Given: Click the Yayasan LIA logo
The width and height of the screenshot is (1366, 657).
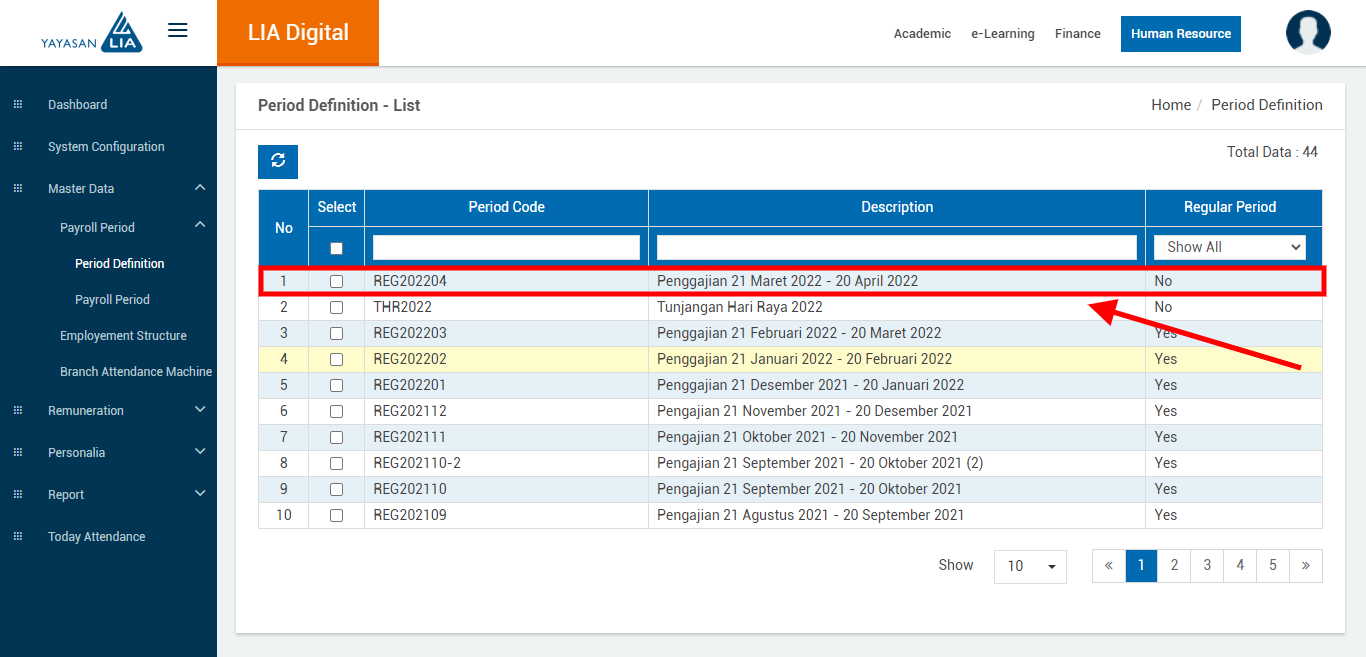Looking at the screenshot, I should [92, 33].
